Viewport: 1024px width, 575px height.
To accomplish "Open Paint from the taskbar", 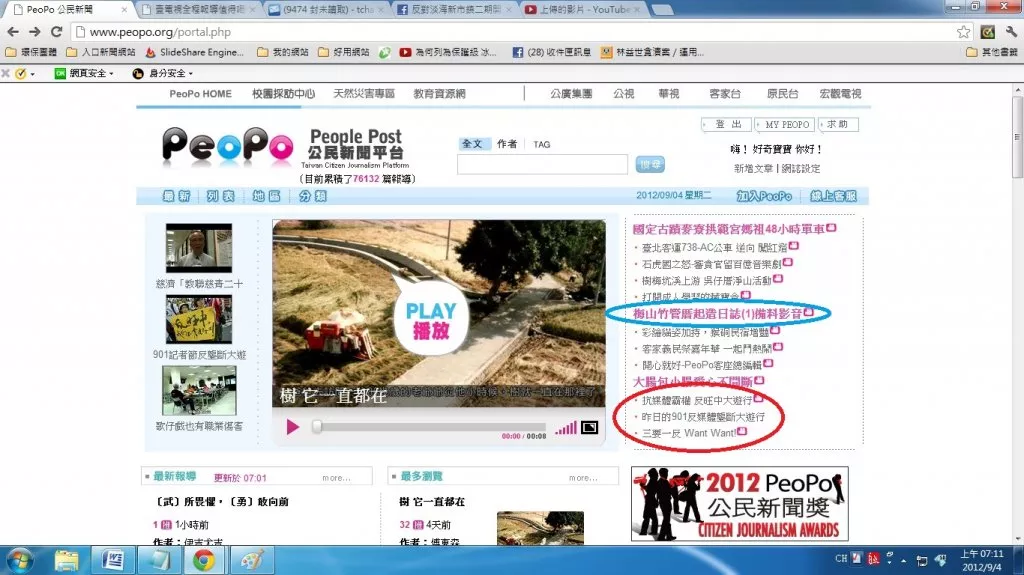I will [251, 561].
